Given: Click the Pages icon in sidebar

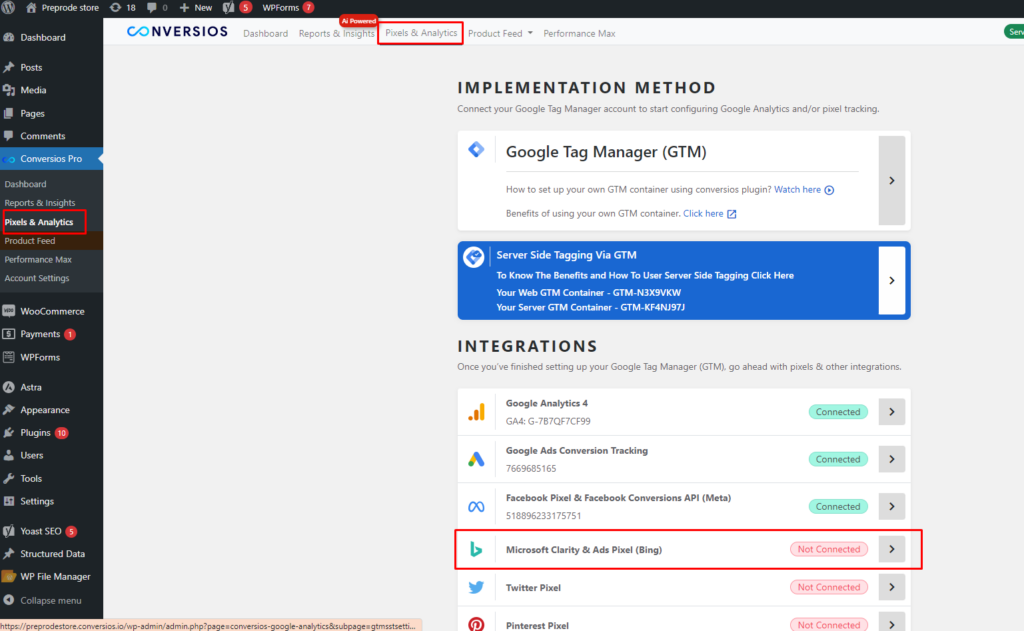Looking at the screenshot, I should (8, 113).
